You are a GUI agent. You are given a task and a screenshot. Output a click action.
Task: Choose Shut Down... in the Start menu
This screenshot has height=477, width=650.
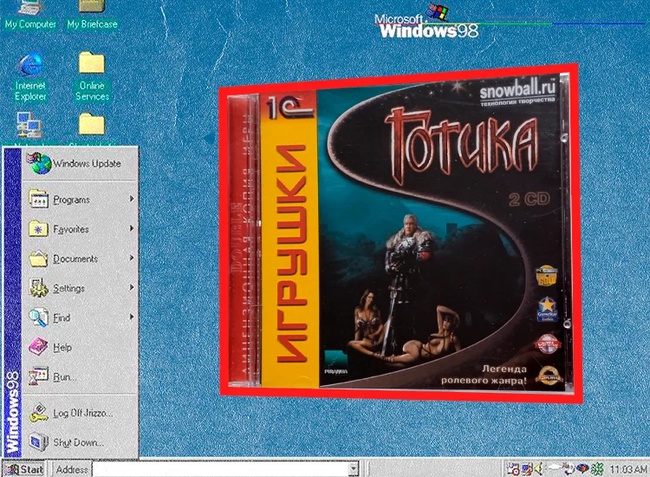pyautogui.click(x=80, y=443)
